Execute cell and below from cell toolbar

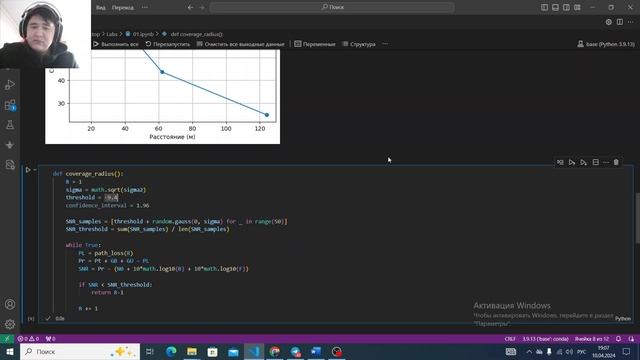pos(584,162)
